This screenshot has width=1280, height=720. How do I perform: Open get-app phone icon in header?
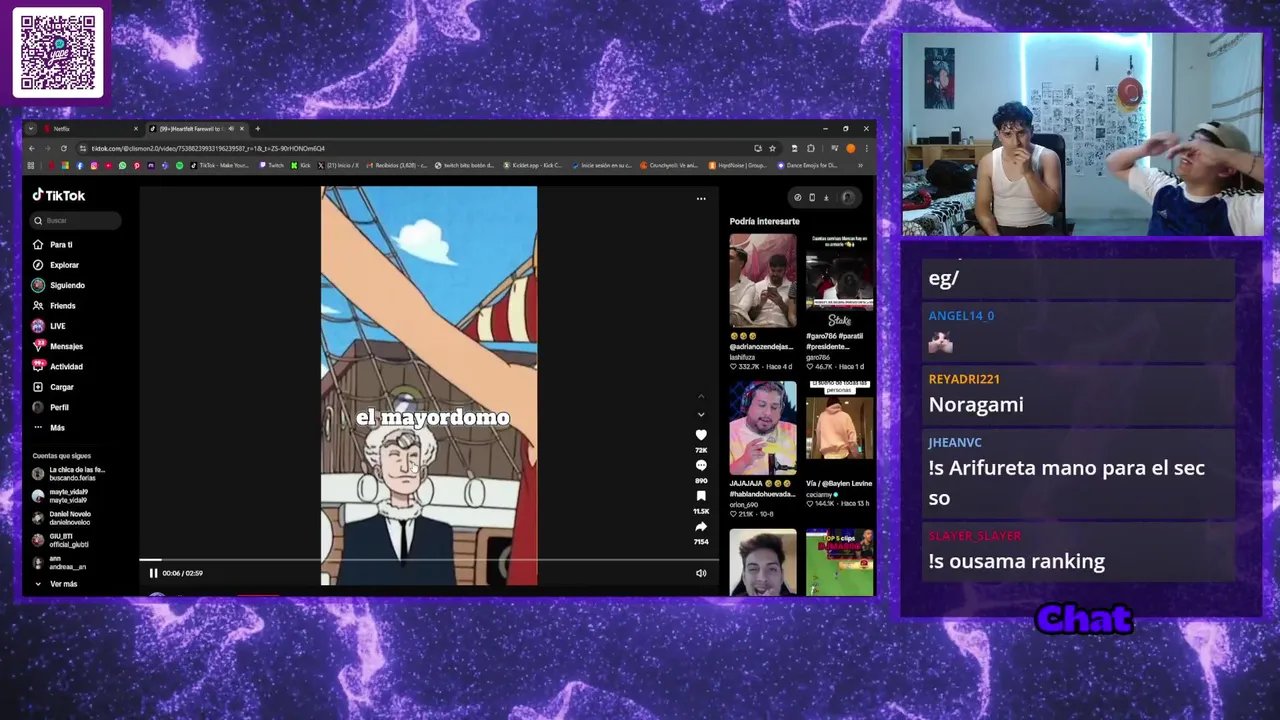[x=812, y=197]
